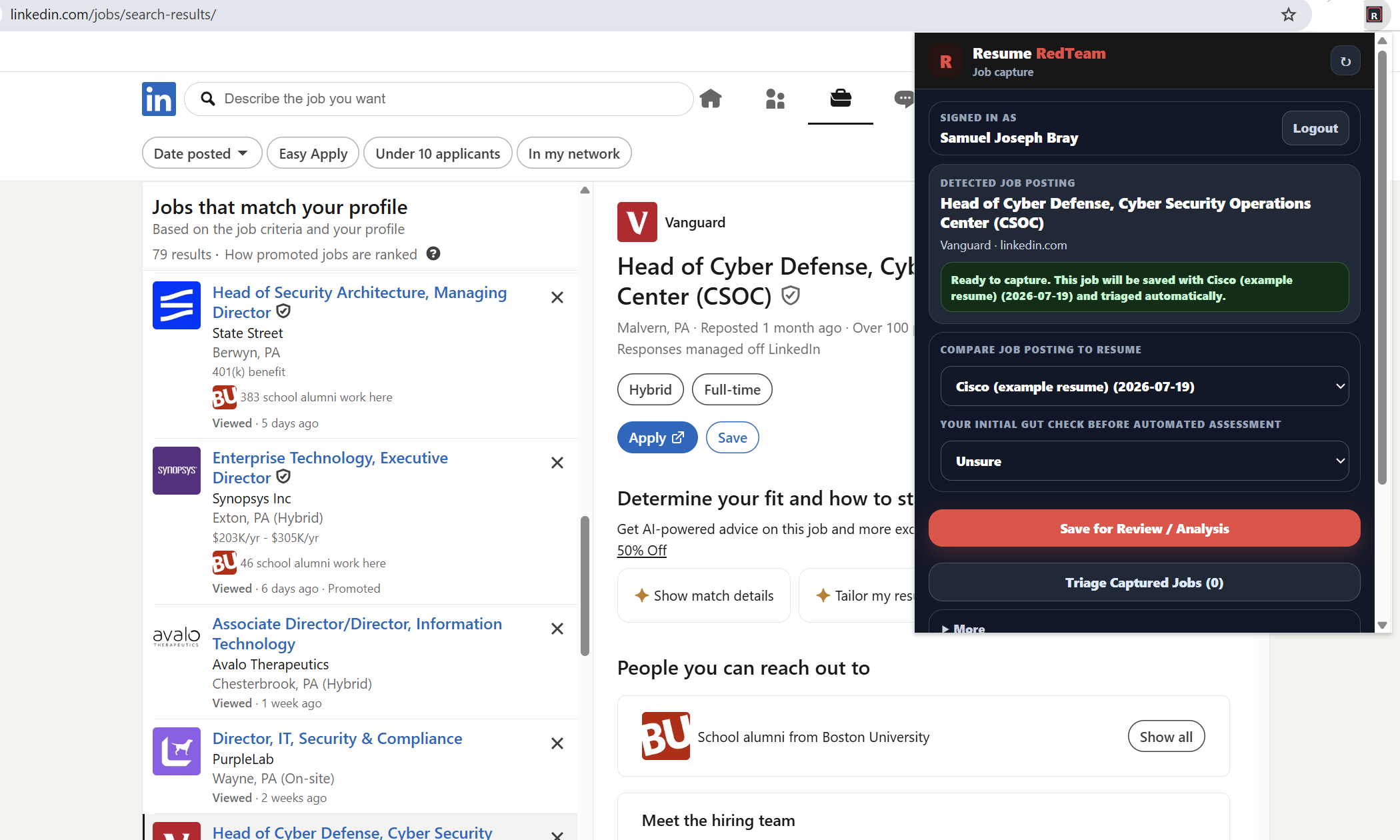Toggle the In my network filter
The image size is (1400, 840).
[x=574, y=153]
